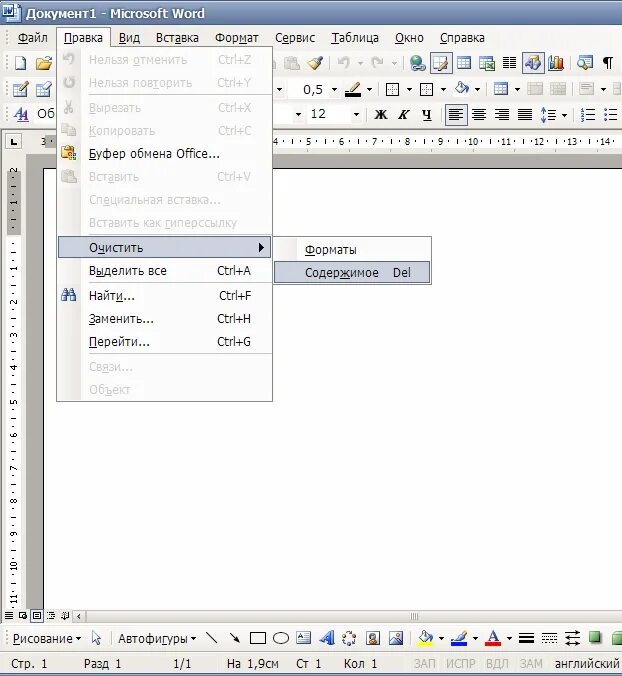
Task: Open the Автофигуры dropdown button
Action: point(157,638)
